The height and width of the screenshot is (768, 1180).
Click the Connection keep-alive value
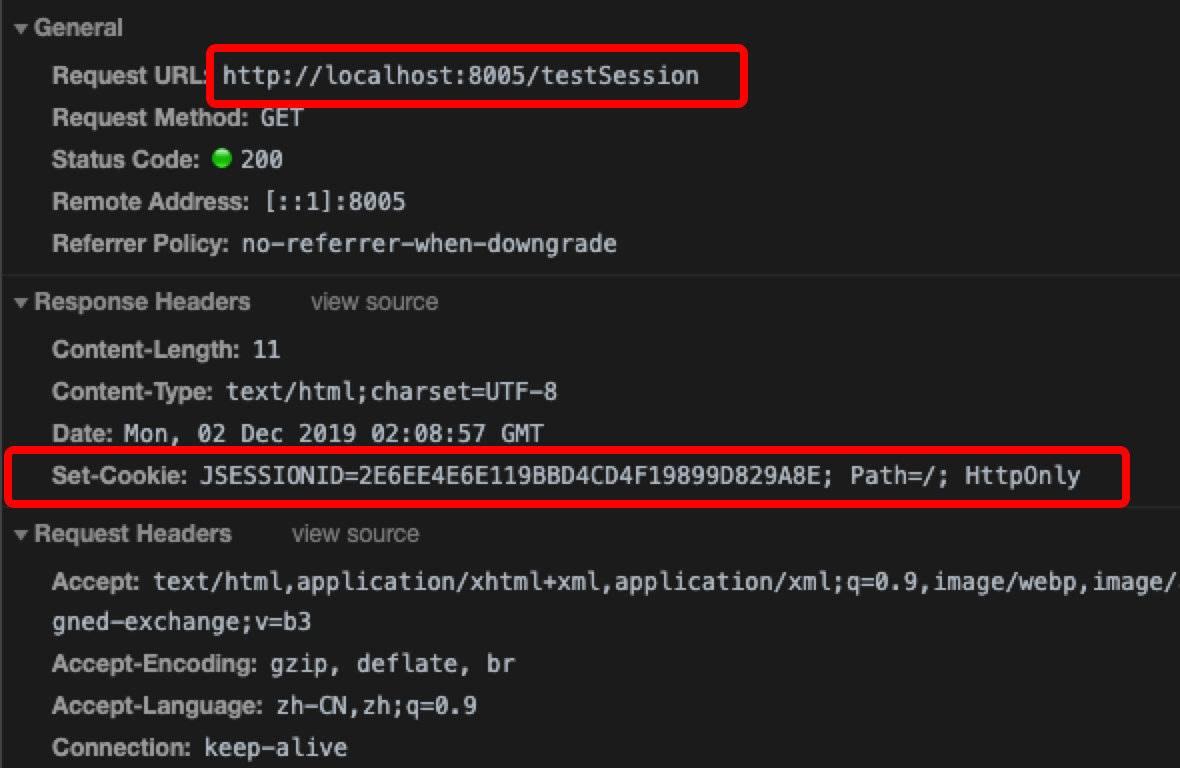[276, 747]
